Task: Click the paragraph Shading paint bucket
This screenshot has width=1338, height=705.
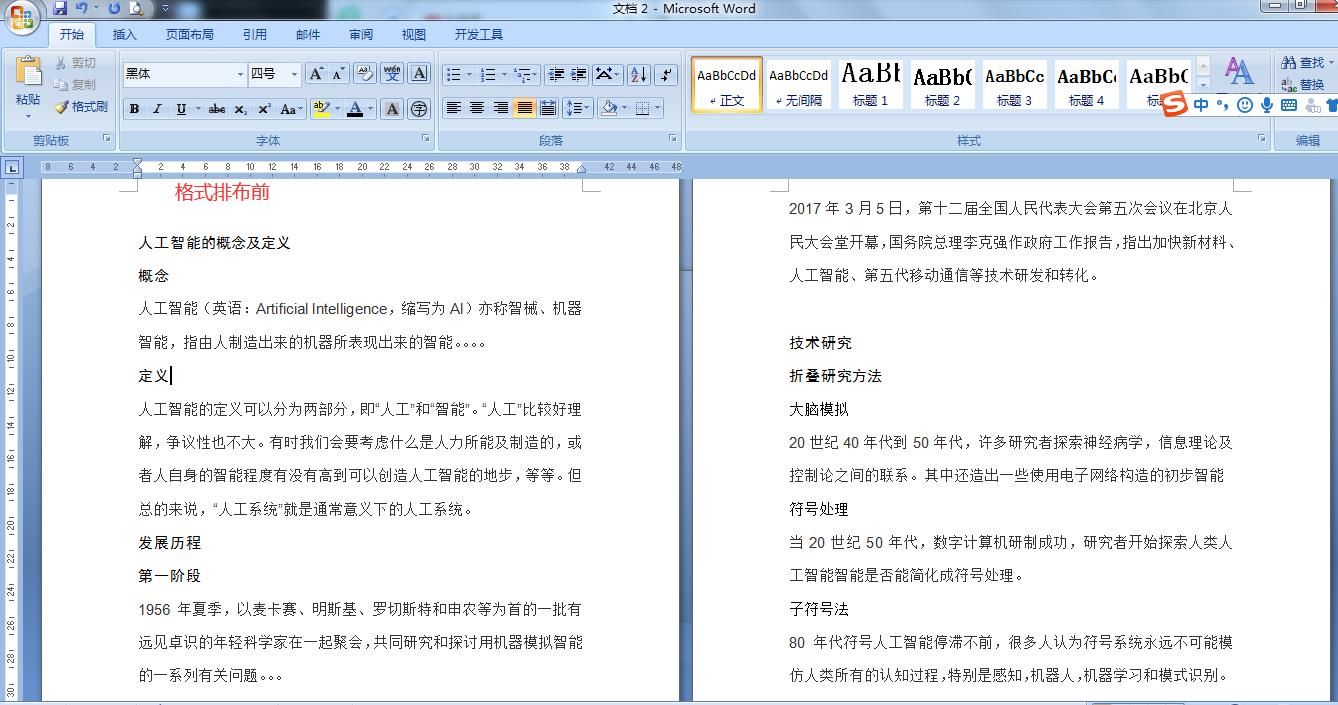Action: [608, 108]
